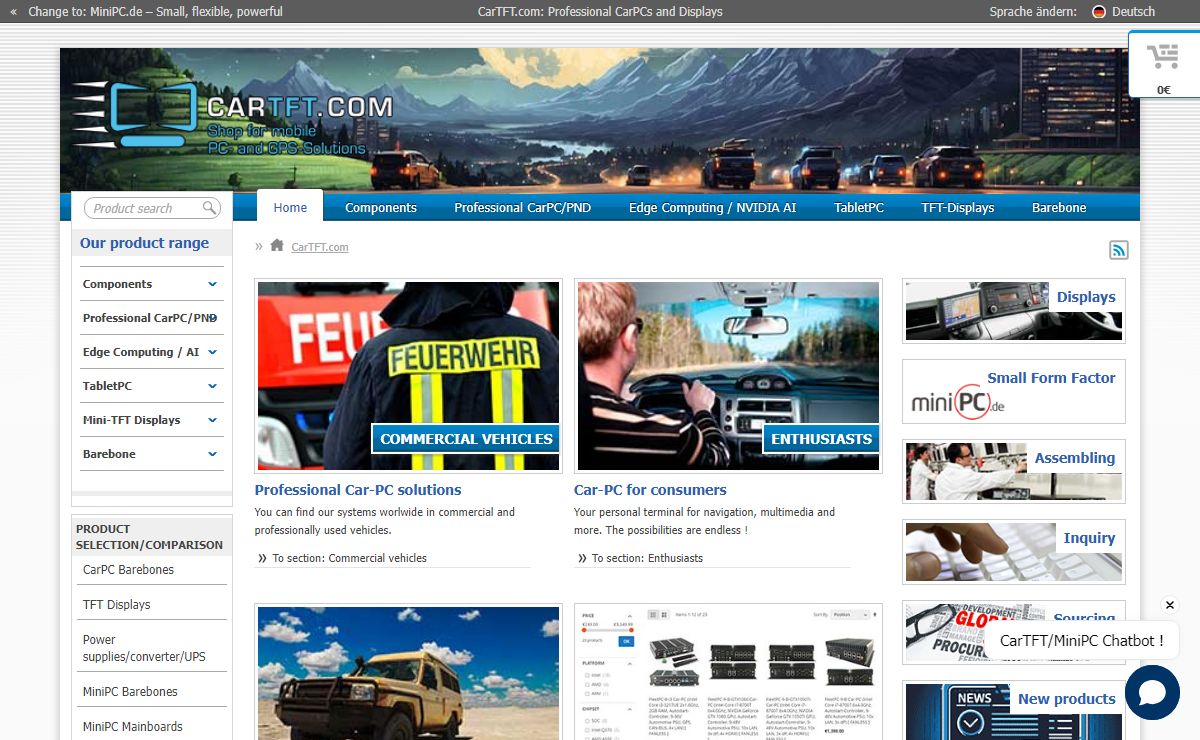Click Change to MiniPC.de link
The width and height of the screenshot is (1200, 740).
[x=155, y=12]
